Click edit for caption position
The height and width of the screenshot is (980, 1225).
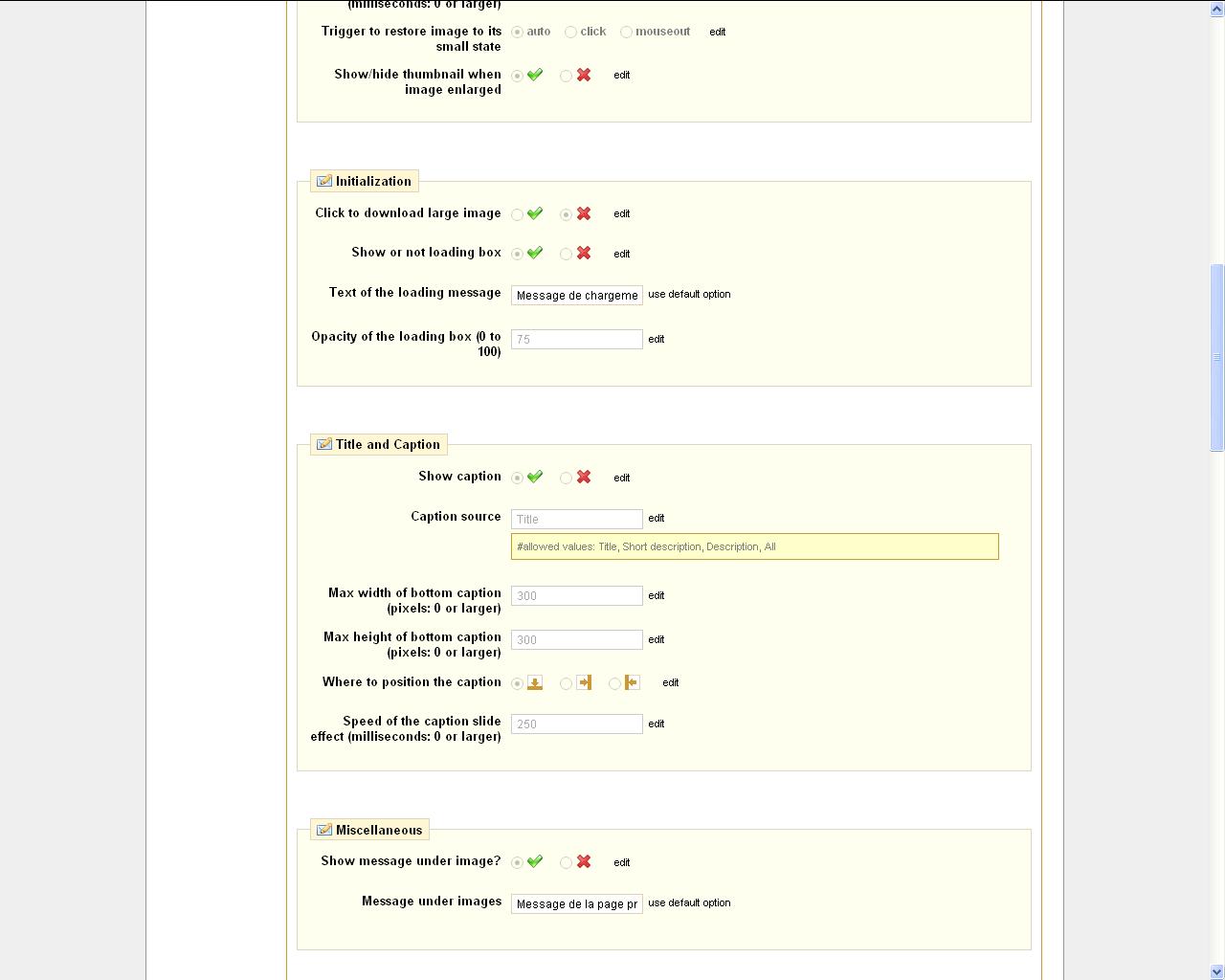pos(670,682)
